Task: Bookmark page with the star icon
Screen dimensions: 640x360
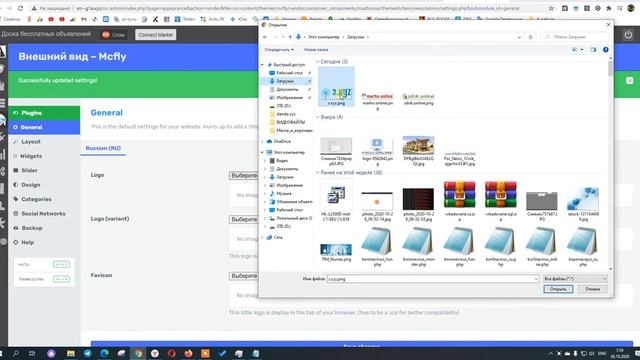Action: point(551,8)
